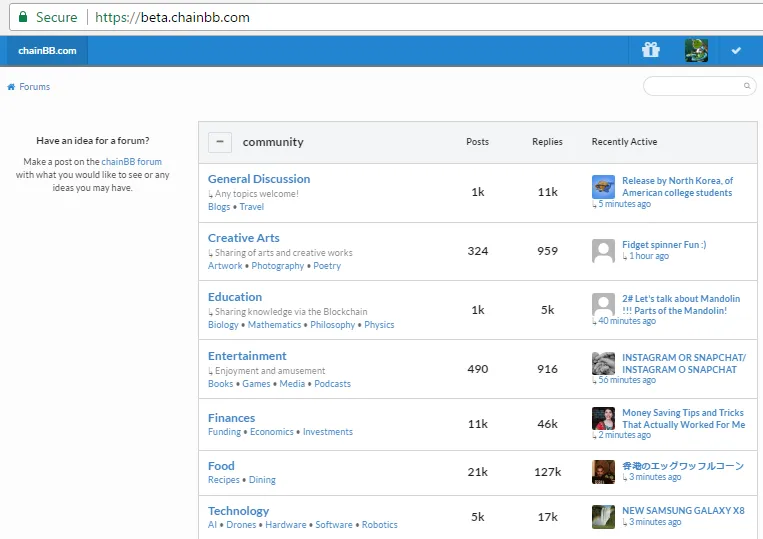Open the Mathematics subforum link
This screenshot has width=763, height=539.
coord(274,324)
